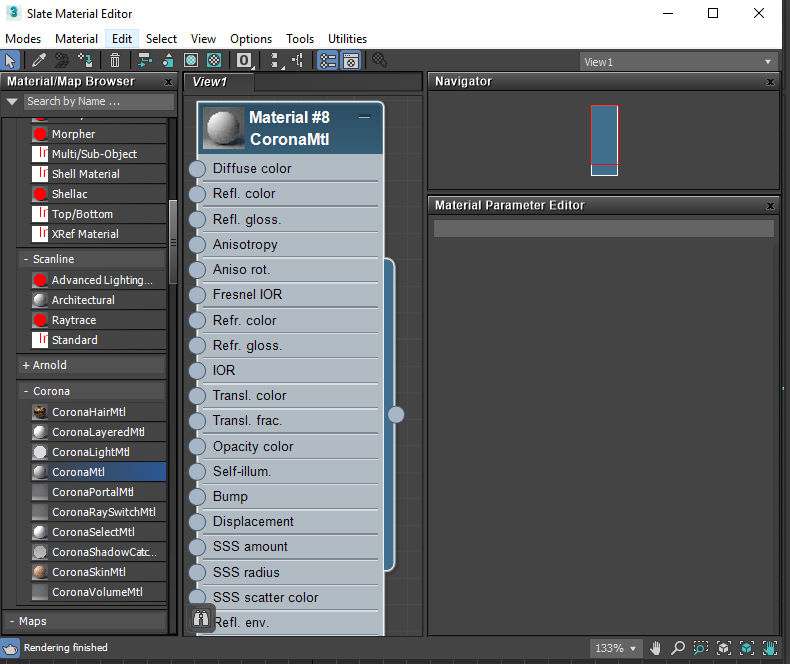This screenshot has width=790, height=664.
Task: Open the 133% zoom level dropdown
Action: (x=617, y=648)
